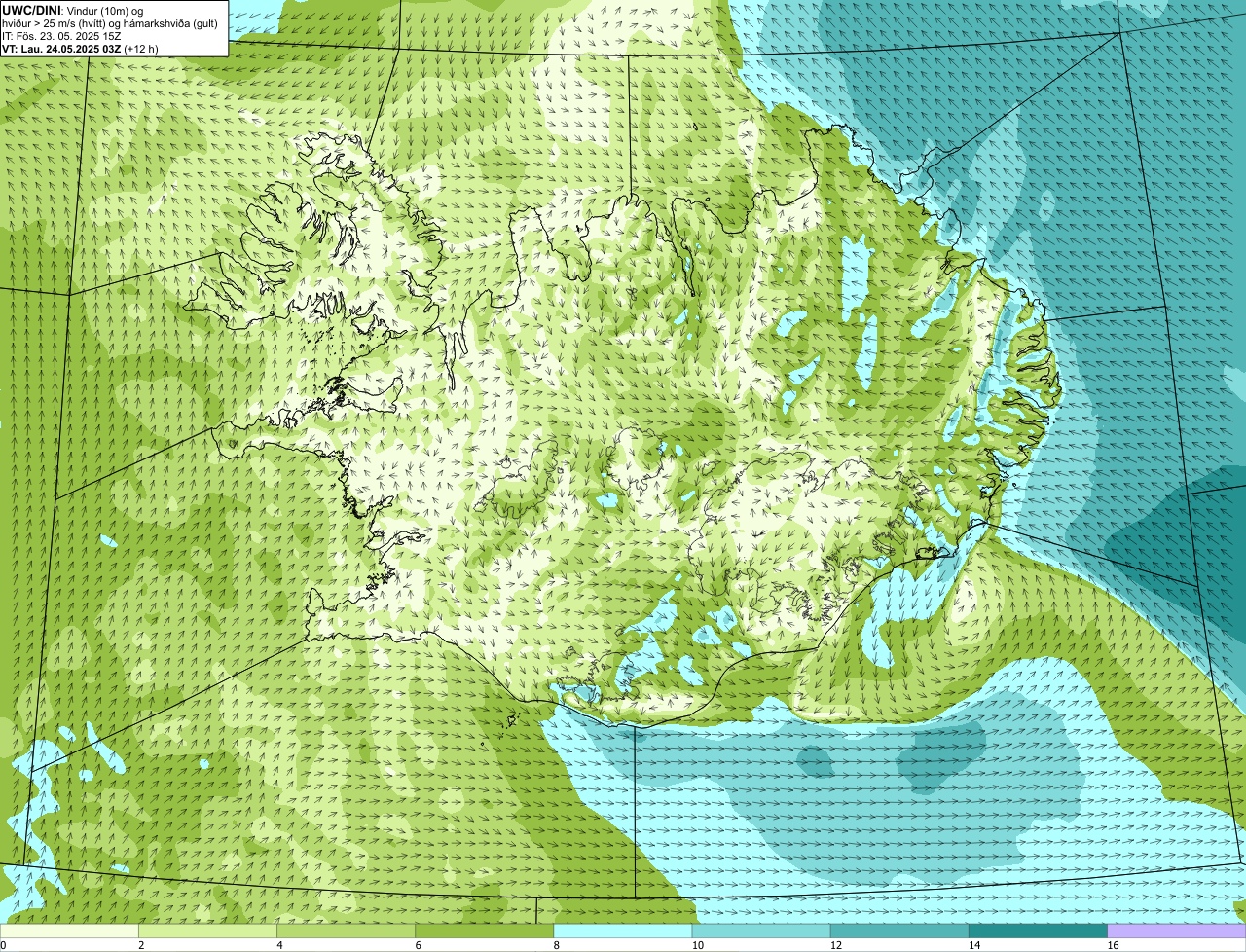1246x952 pixels.
Task: Click the purple above-16 m/s legend segment
Action: click(1177, 931)
